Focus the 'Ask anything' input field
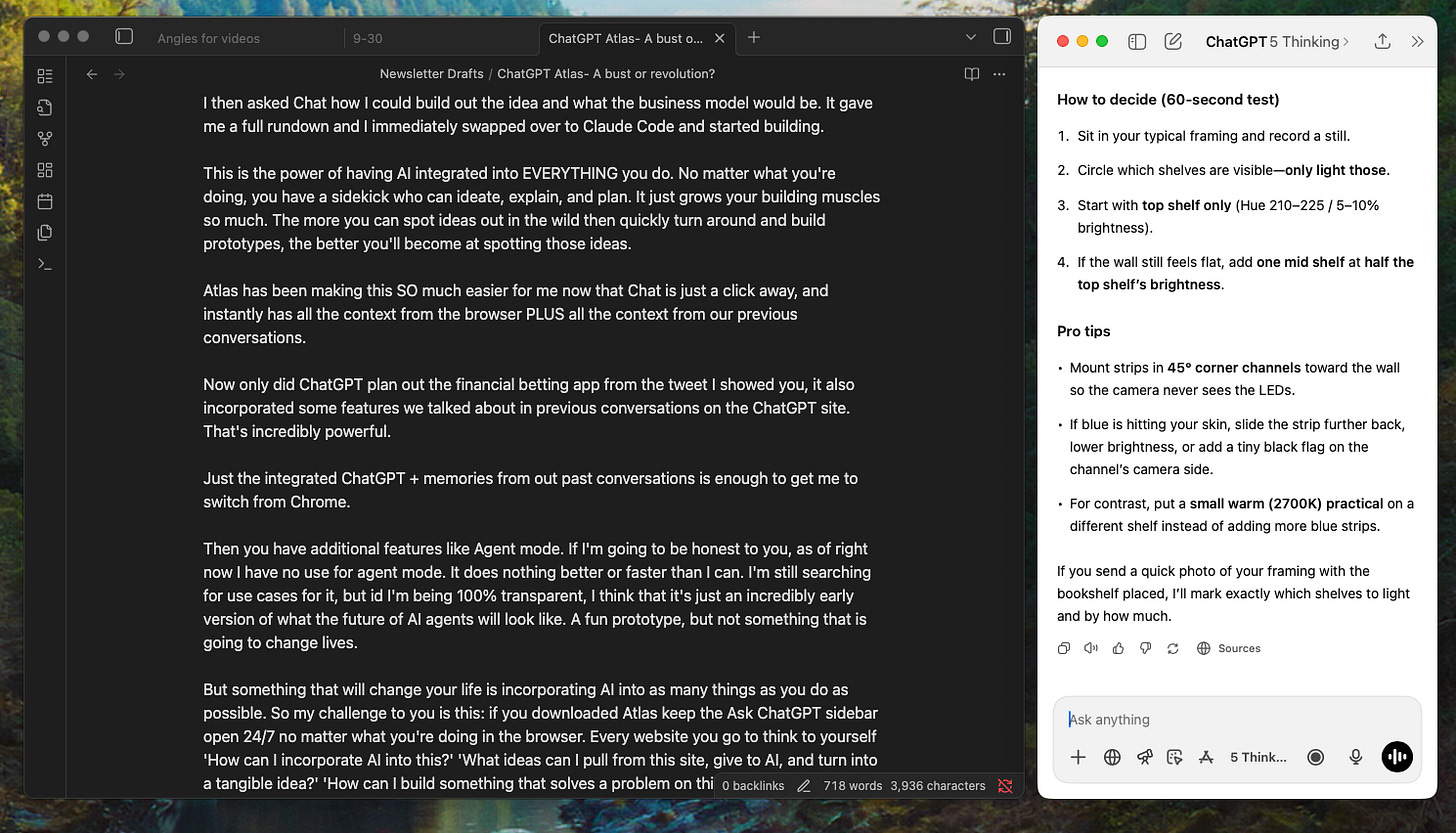This screenshot has width=1456, height=833. 1237,719
